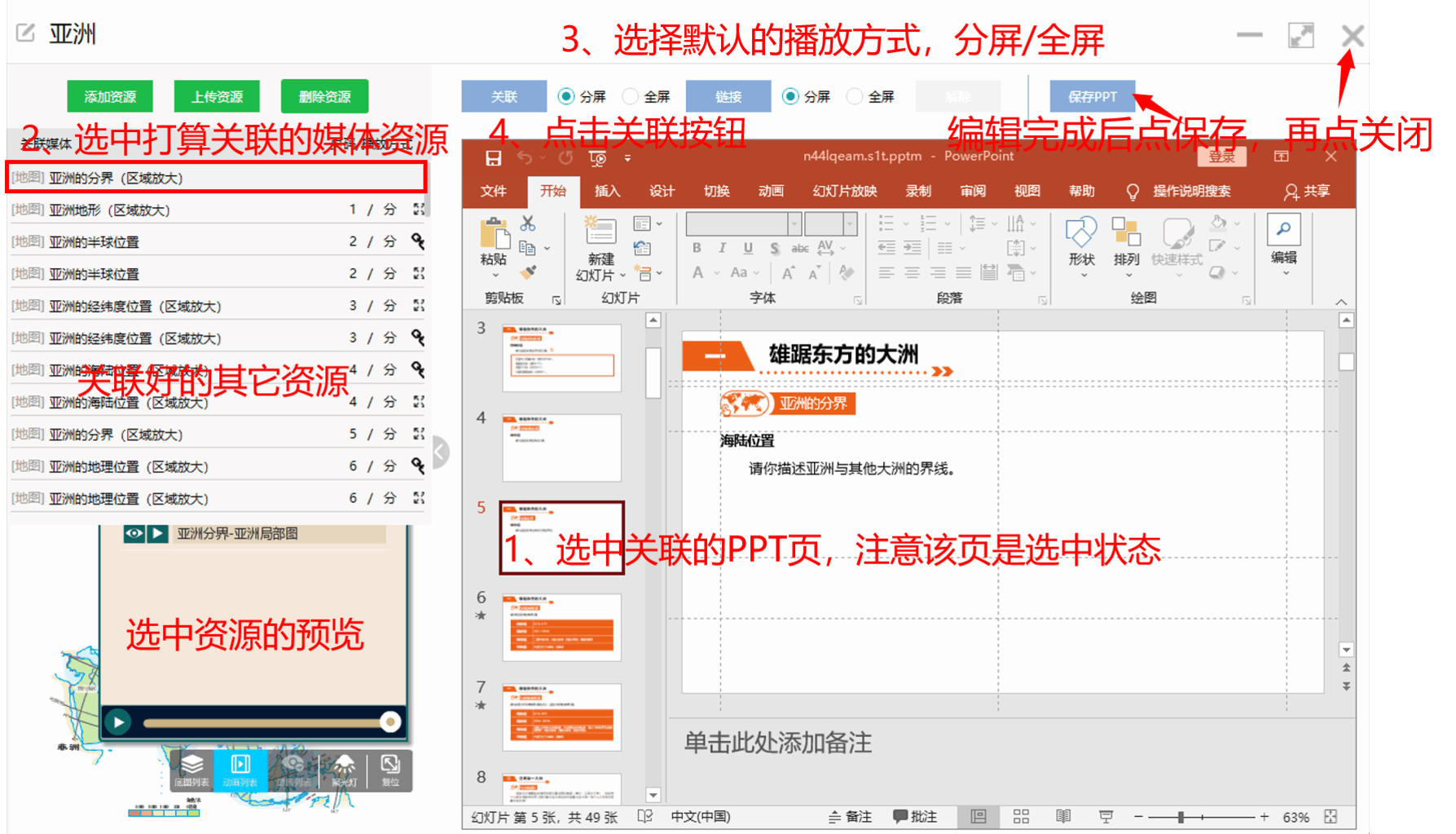Switch to the 幻灯片放映 tab
Image resolution: width=1456 pixels, height=834 pixels.
point(844,191)
